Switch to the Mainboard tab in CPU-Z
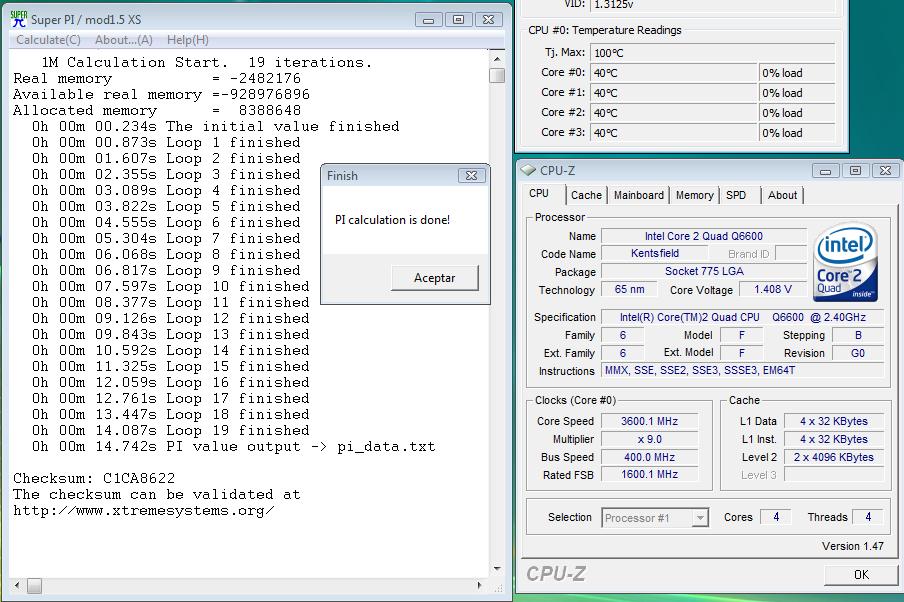Viewport: 904px width, 602px height. [x=639, y=195]
